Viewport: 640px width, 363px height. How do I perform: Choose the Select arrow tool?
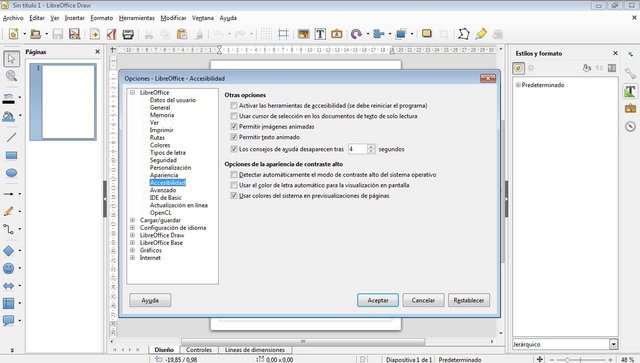point(11,59)
